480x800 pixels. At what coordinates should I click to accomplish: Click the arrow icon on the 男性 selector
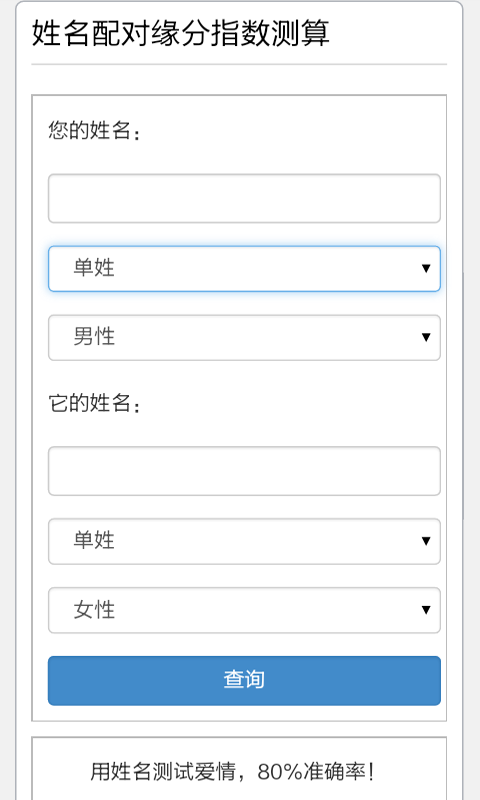[x=426, y=337]
